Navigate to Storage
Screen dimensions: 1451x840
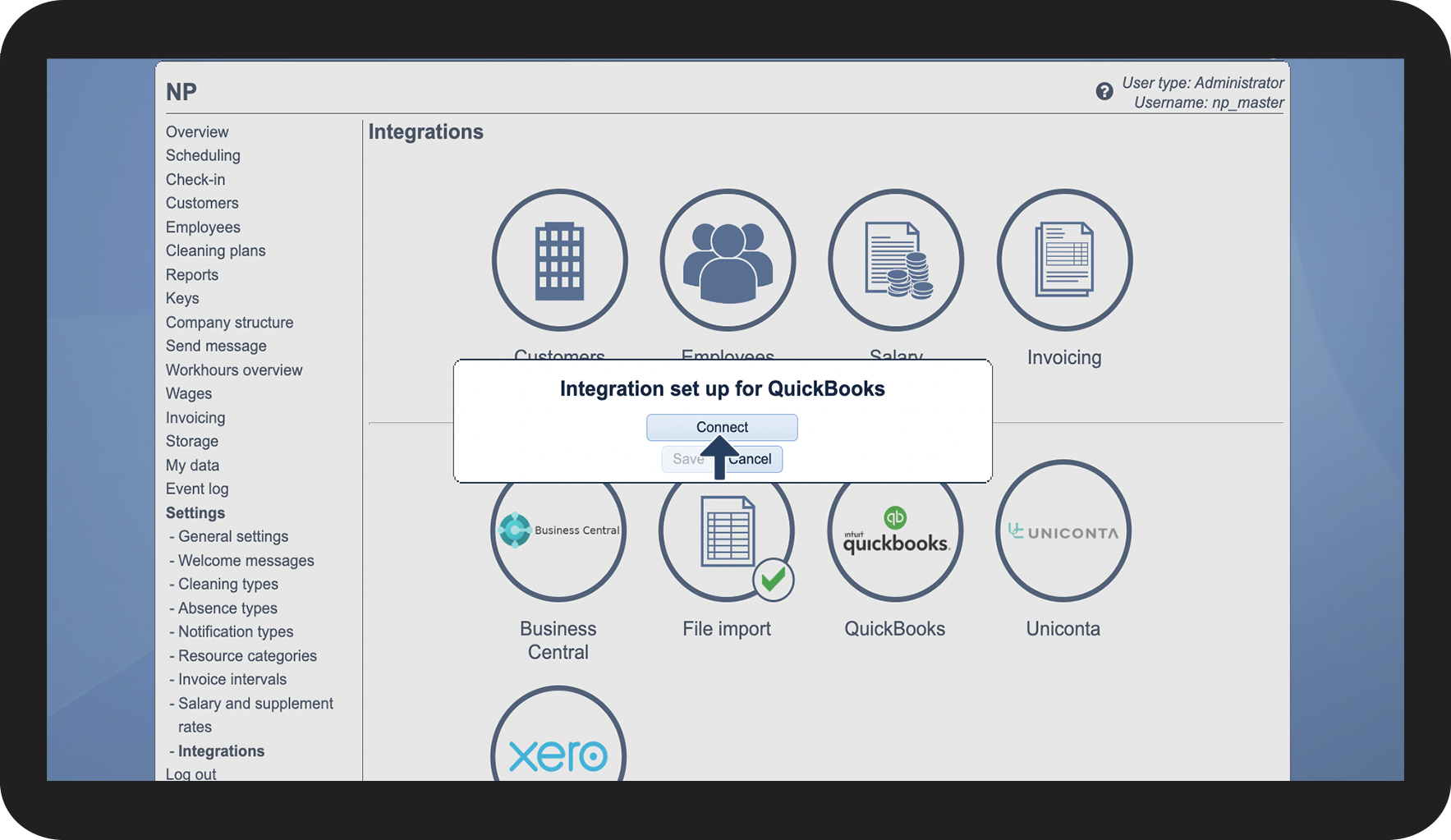(x=192, y=442)
